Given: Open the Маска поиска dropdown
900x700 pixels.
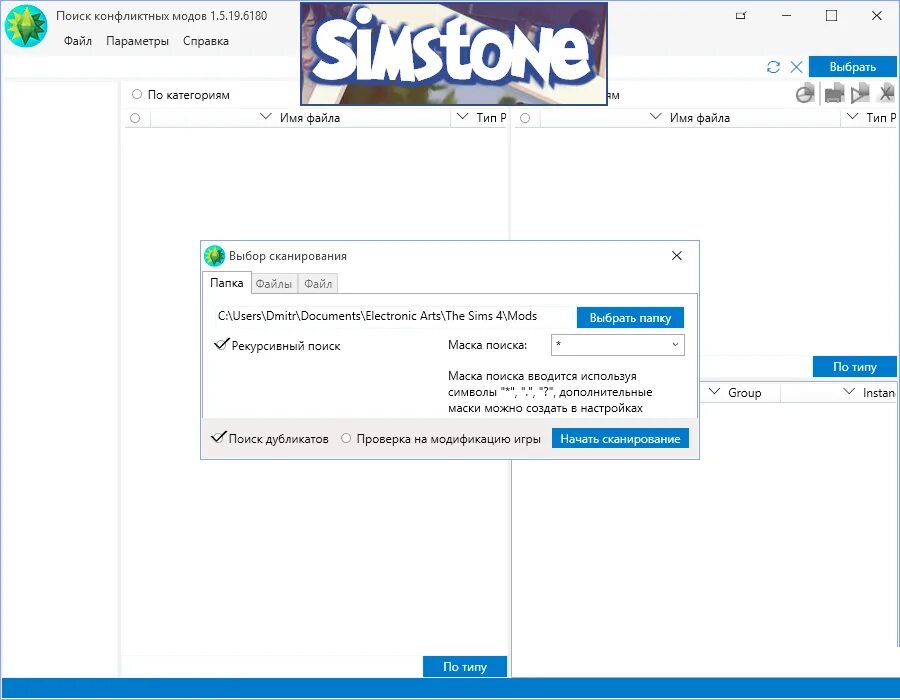Looking at the screenshot, I should (x=676, y=345).
